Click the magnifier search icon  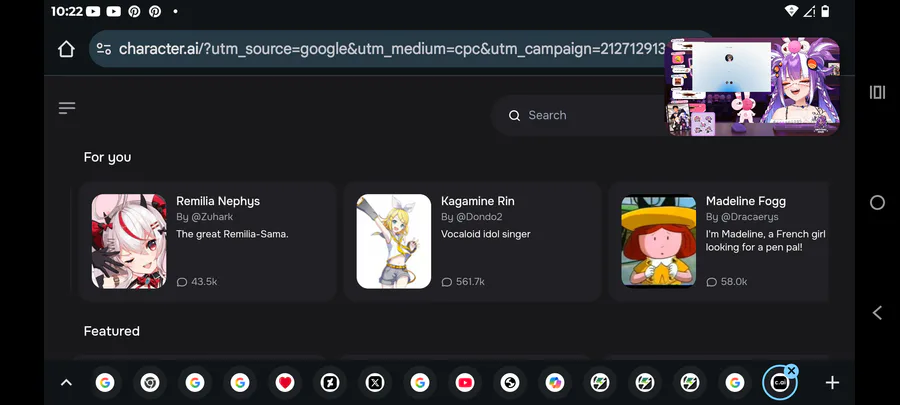(514, 116)
